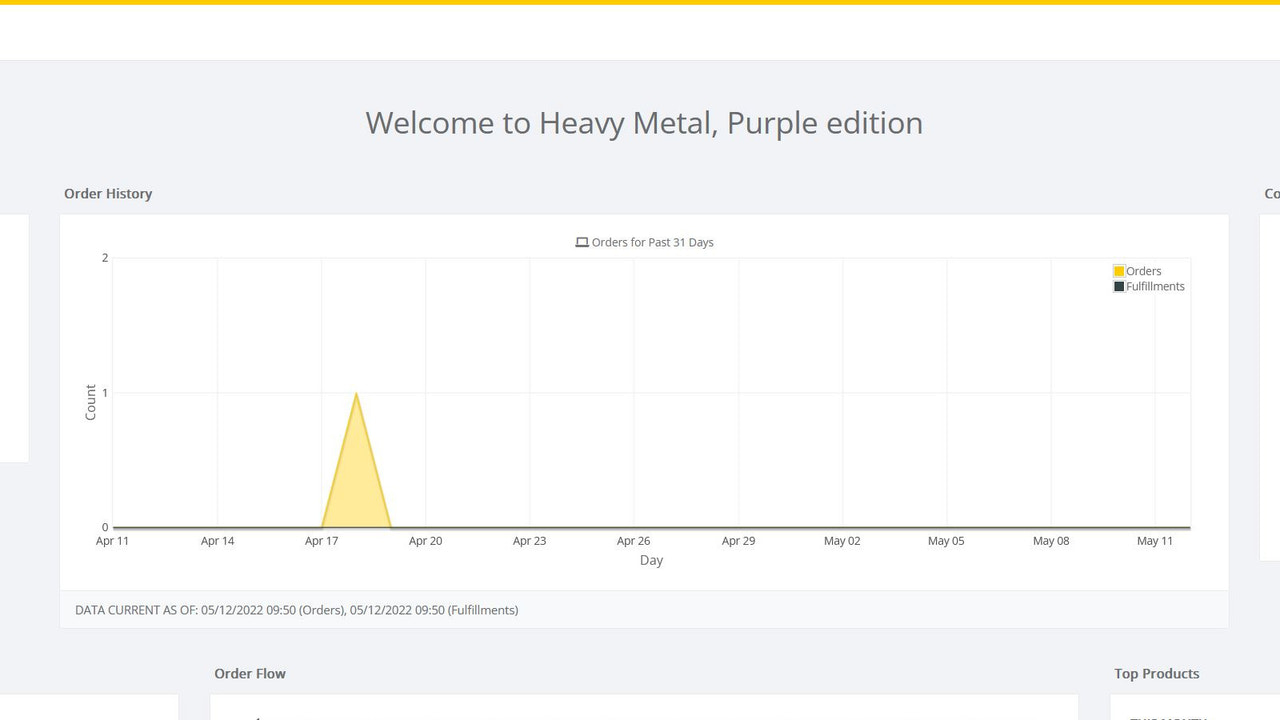Click the y-axis value '2'

pos(105,258)
